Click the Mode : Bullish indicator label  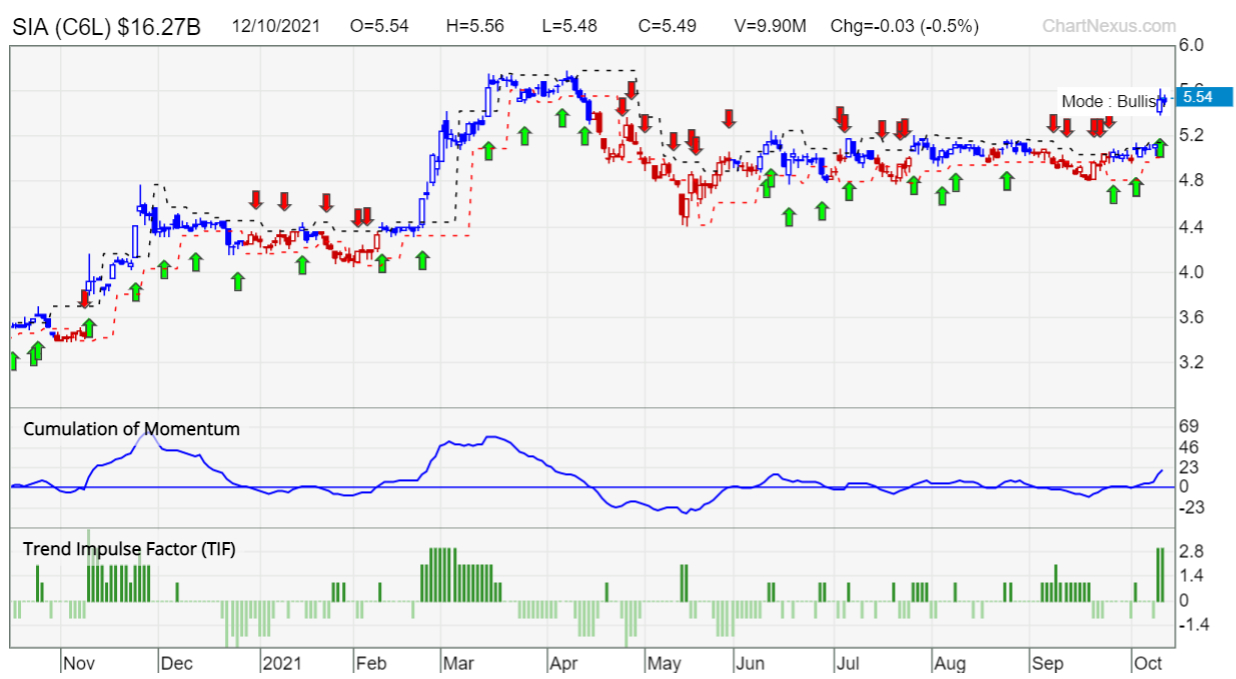pos(1108,101)
